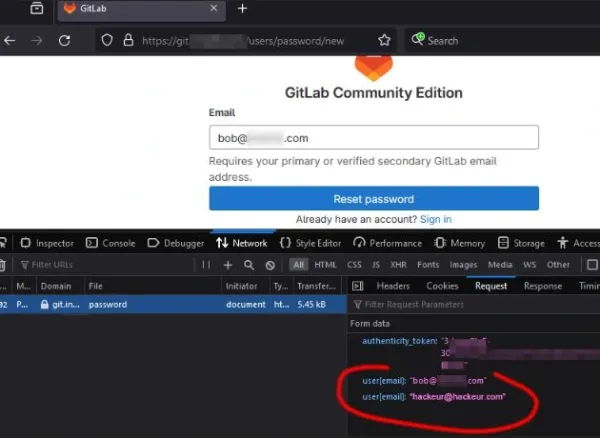Click the browser forward arrow
The width and height of the screenshot is (600, 438).
tap(37, 40)
